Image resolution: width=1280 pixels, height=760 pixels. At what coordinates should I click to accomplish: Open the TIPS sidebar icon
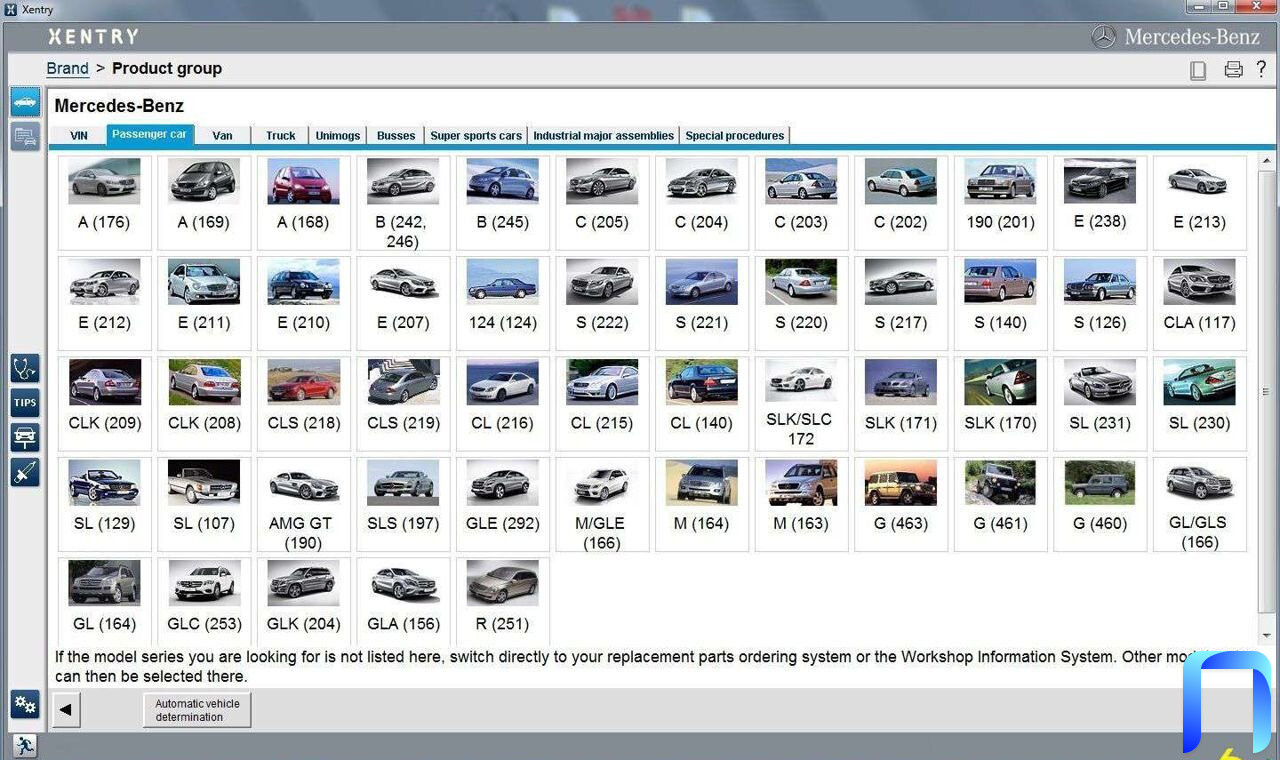25,403
